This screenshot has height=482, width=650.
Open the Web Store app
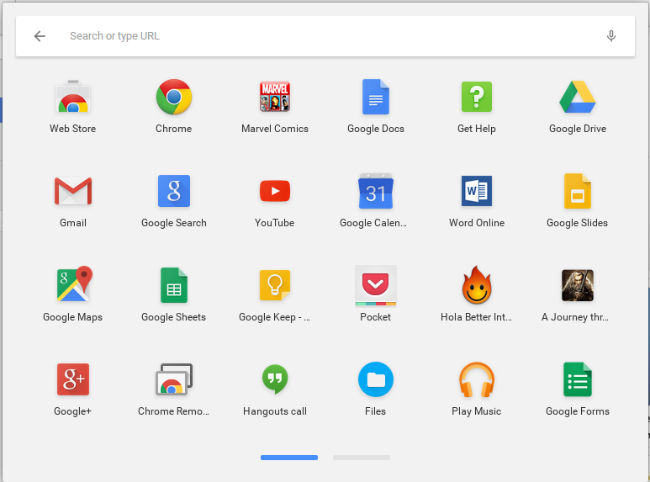pyautogui.click(x=73, y=97)
